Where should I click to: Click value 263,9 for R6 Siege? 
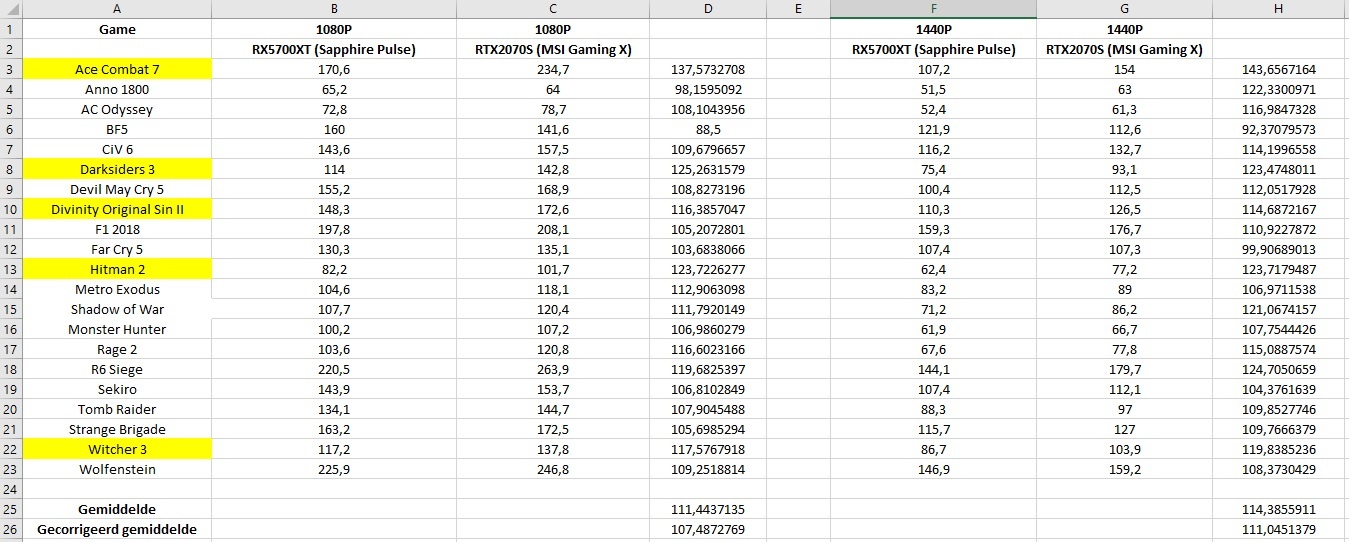pyautogui.click(x=553, y=369)
